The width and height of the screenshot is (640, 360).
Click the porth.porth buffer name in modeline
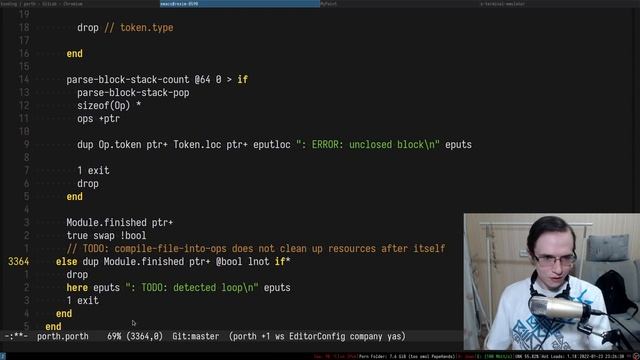pyautogui.click(x=62, y=336)
